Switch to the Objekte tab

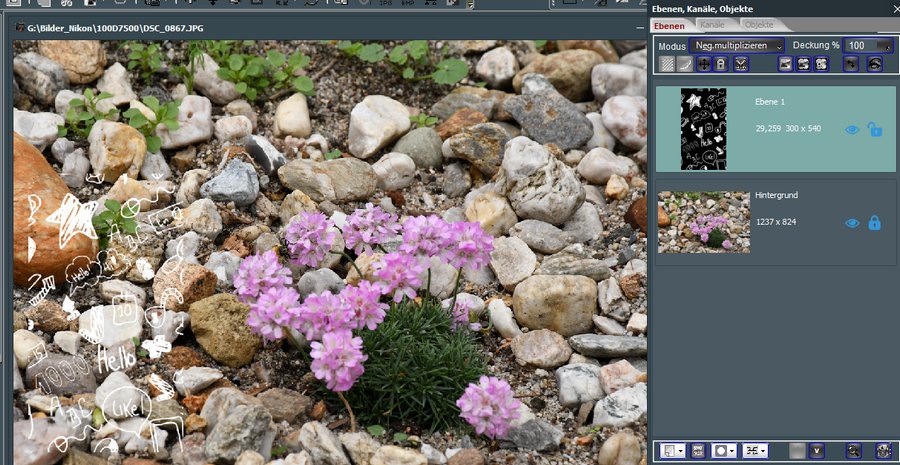point(758,24)
